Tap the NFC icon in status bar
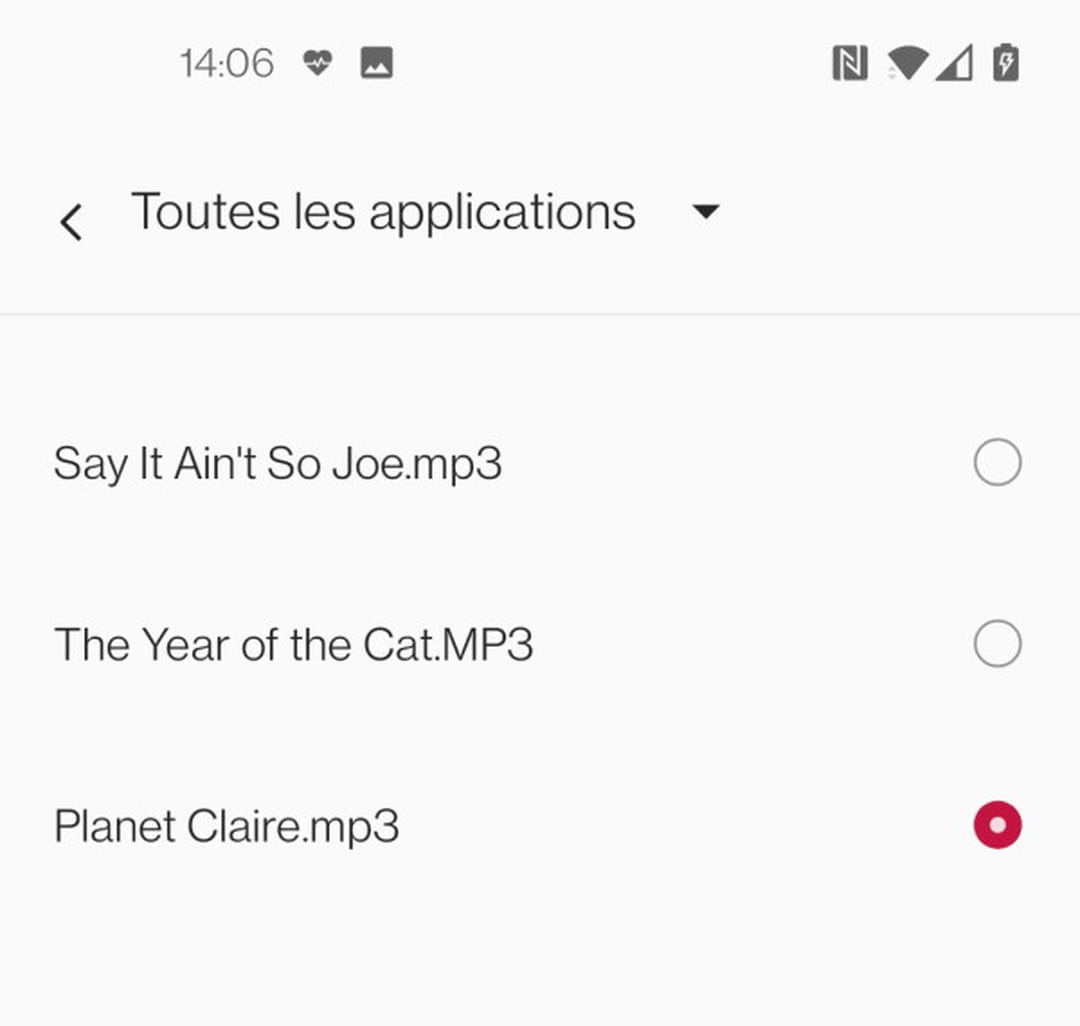The height and width of the screenshot is (1026, 1080). 849,64
